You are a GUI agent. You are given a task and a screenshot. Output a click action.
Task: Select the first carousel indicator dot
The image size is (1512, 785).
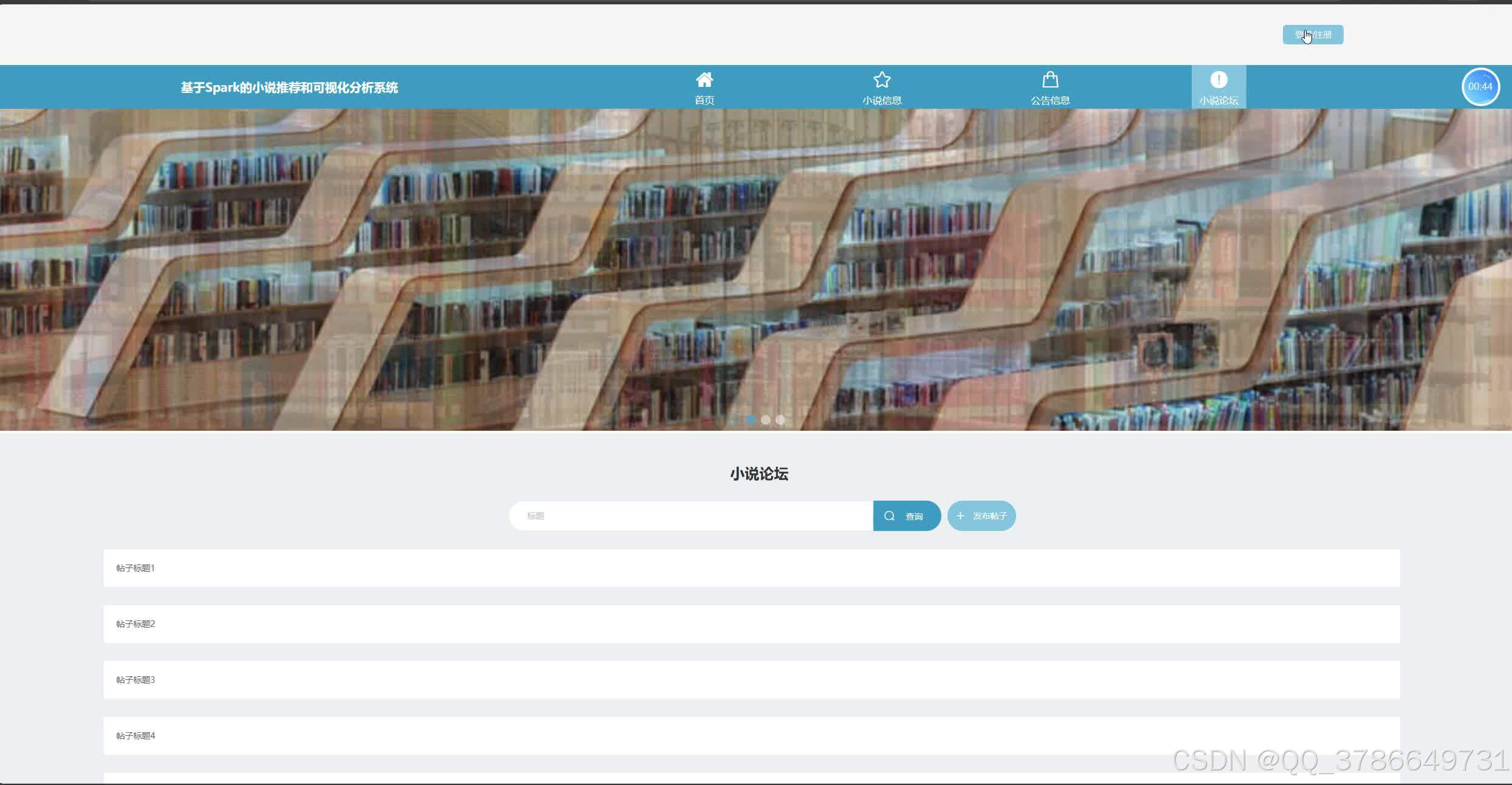point(751,420)
